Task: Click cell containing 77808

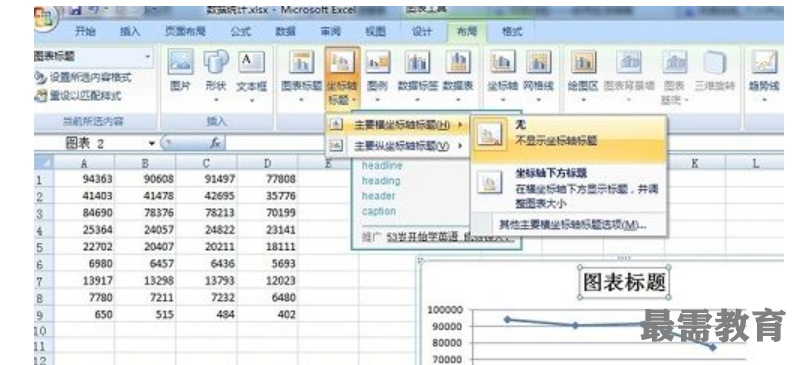Action: coord(267,179)
